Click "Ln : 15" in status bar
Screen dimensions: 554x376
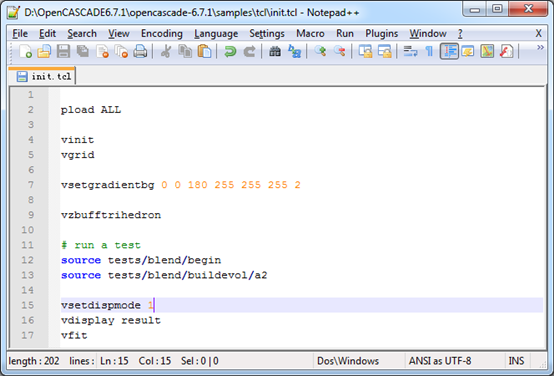point(114,361)
